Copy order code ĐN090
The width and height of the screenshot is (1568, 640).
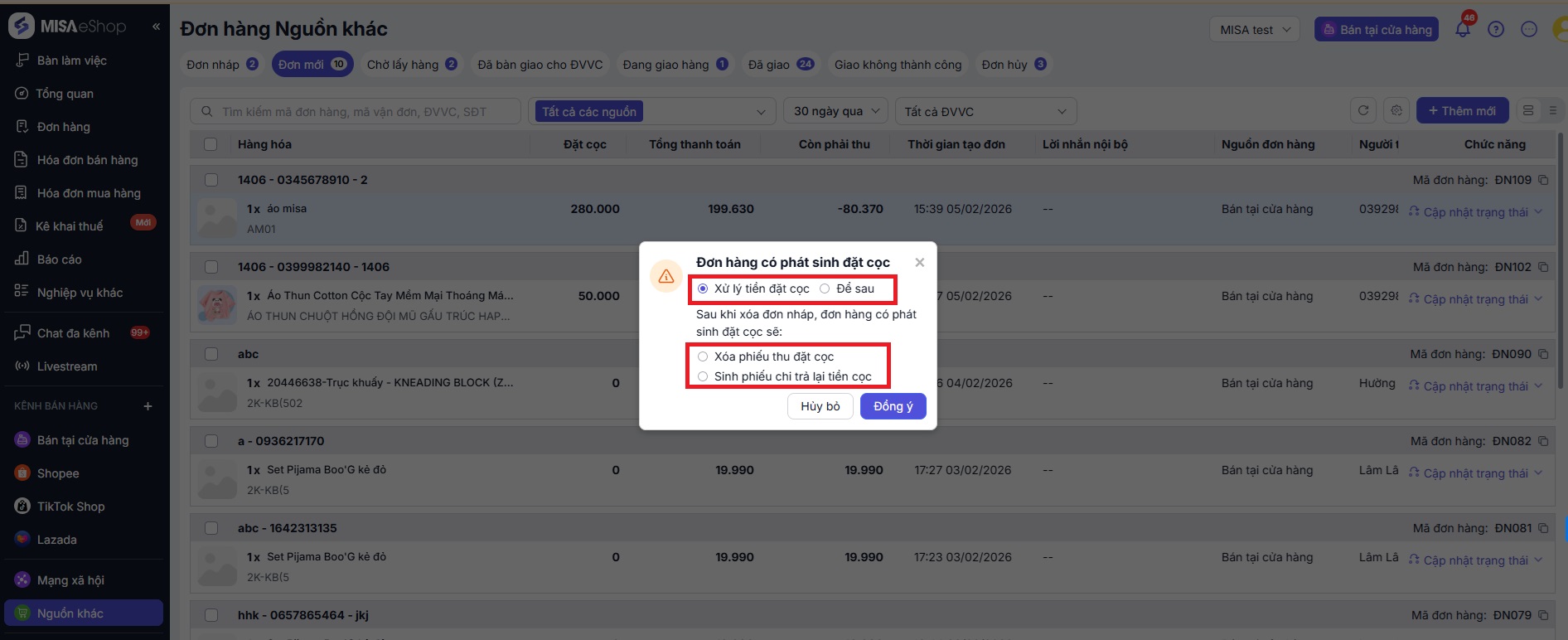1543,354
